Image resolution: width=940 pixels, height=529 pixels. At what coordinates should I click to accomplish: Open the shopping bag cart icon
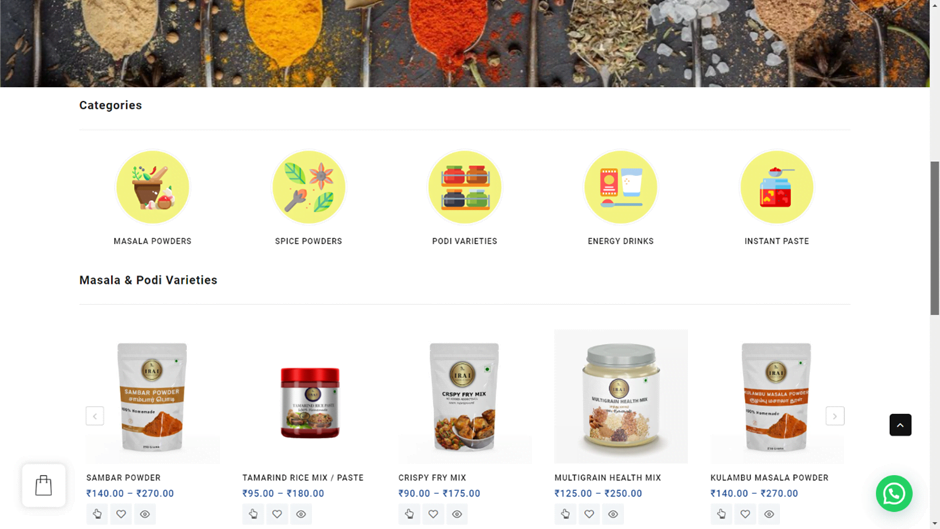pos(44,485)
